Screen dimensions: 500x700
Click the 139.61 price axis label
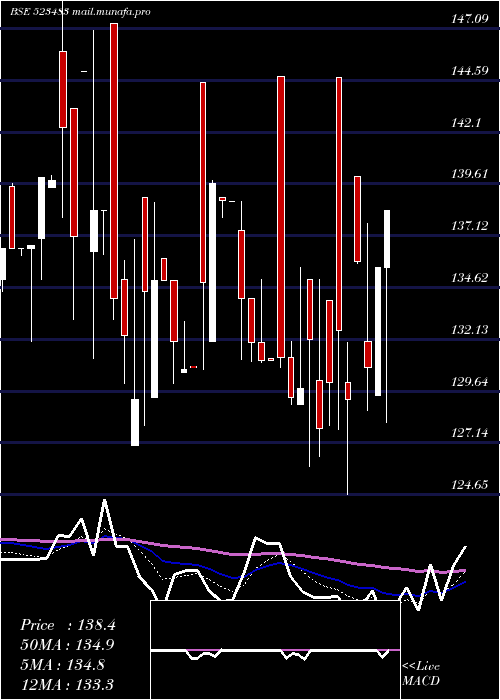(x=470, y=174)
